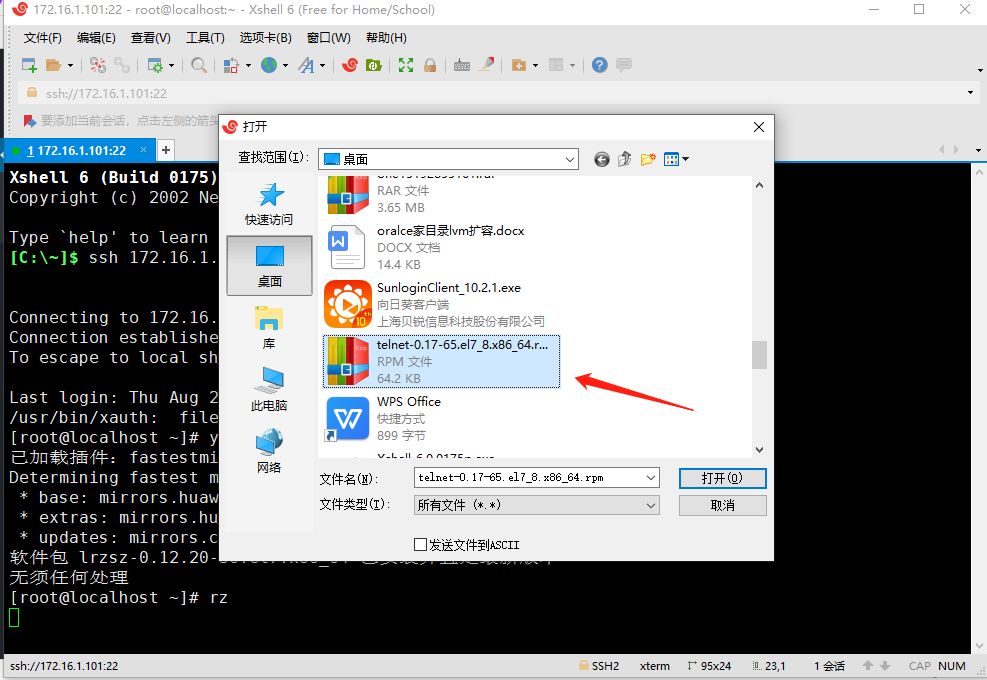Open the blue Help question icon

click(600, 65)
